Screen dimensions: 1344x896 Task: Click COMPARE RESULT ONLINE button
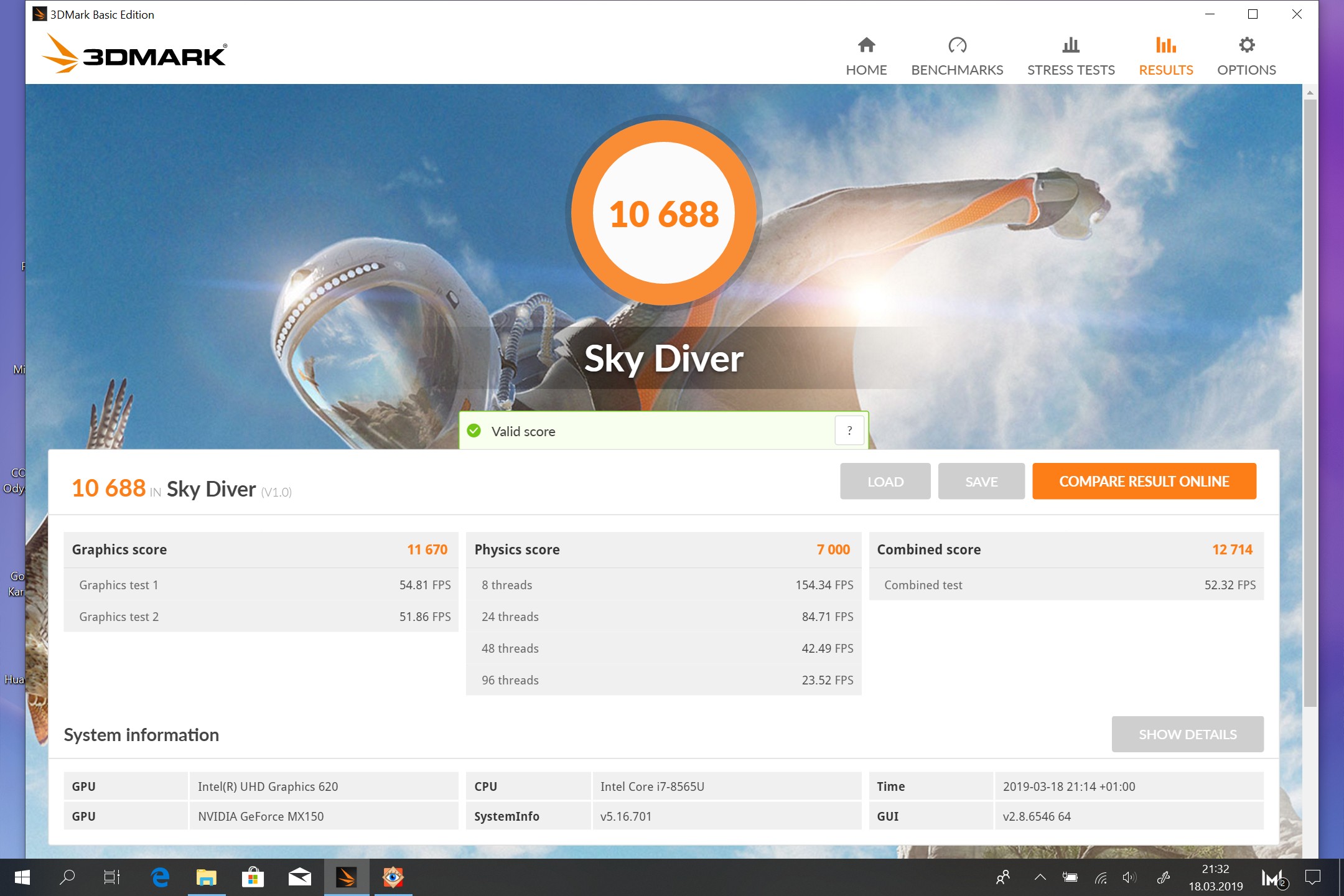1144,481
